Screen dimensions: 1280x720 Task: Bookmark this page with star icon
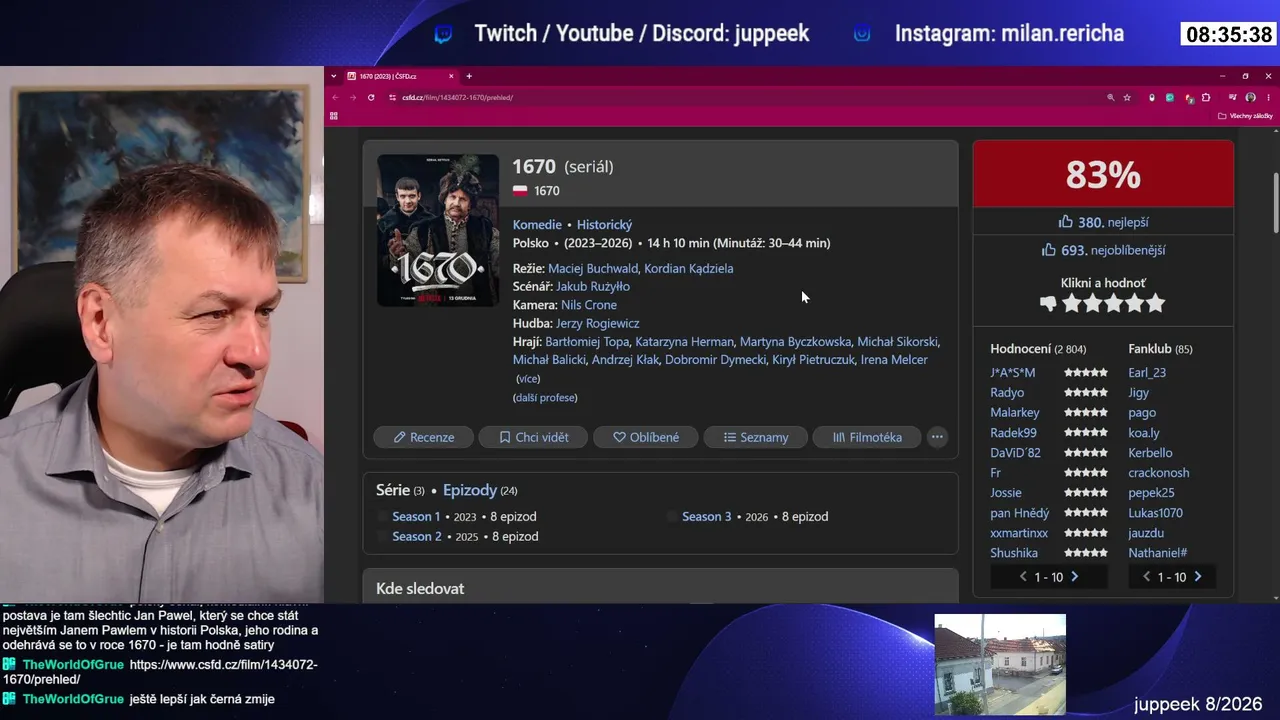[x=1127, y=97]
